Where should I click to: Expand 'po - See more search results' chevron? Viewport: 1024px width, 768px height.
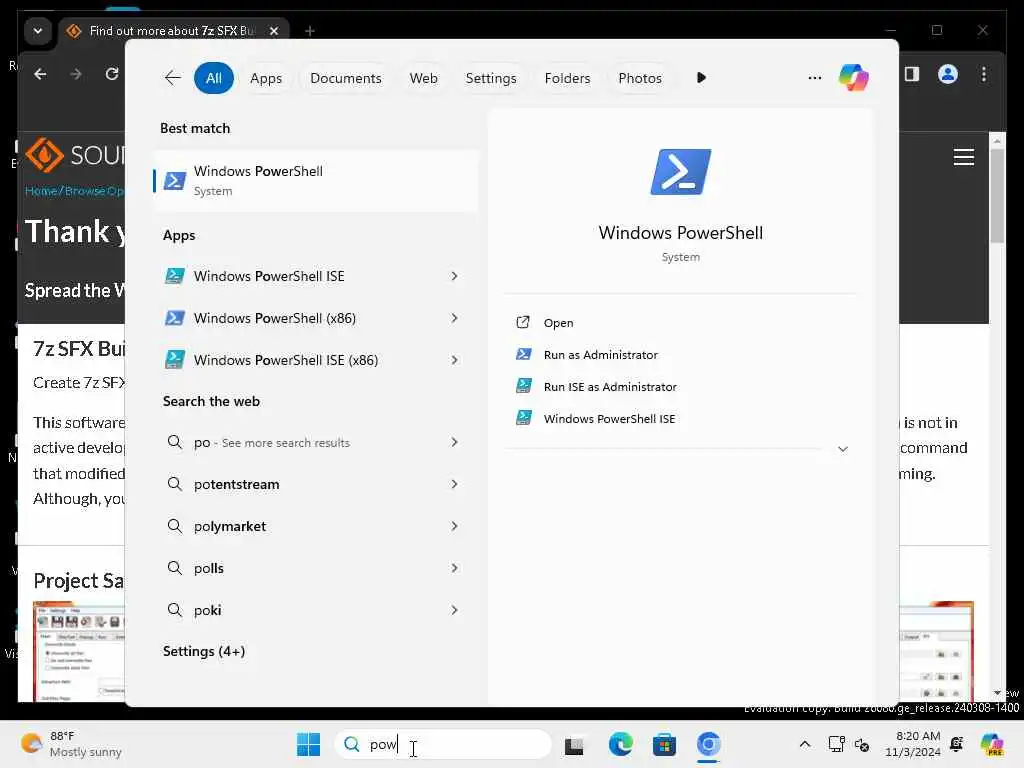point(455,442)
